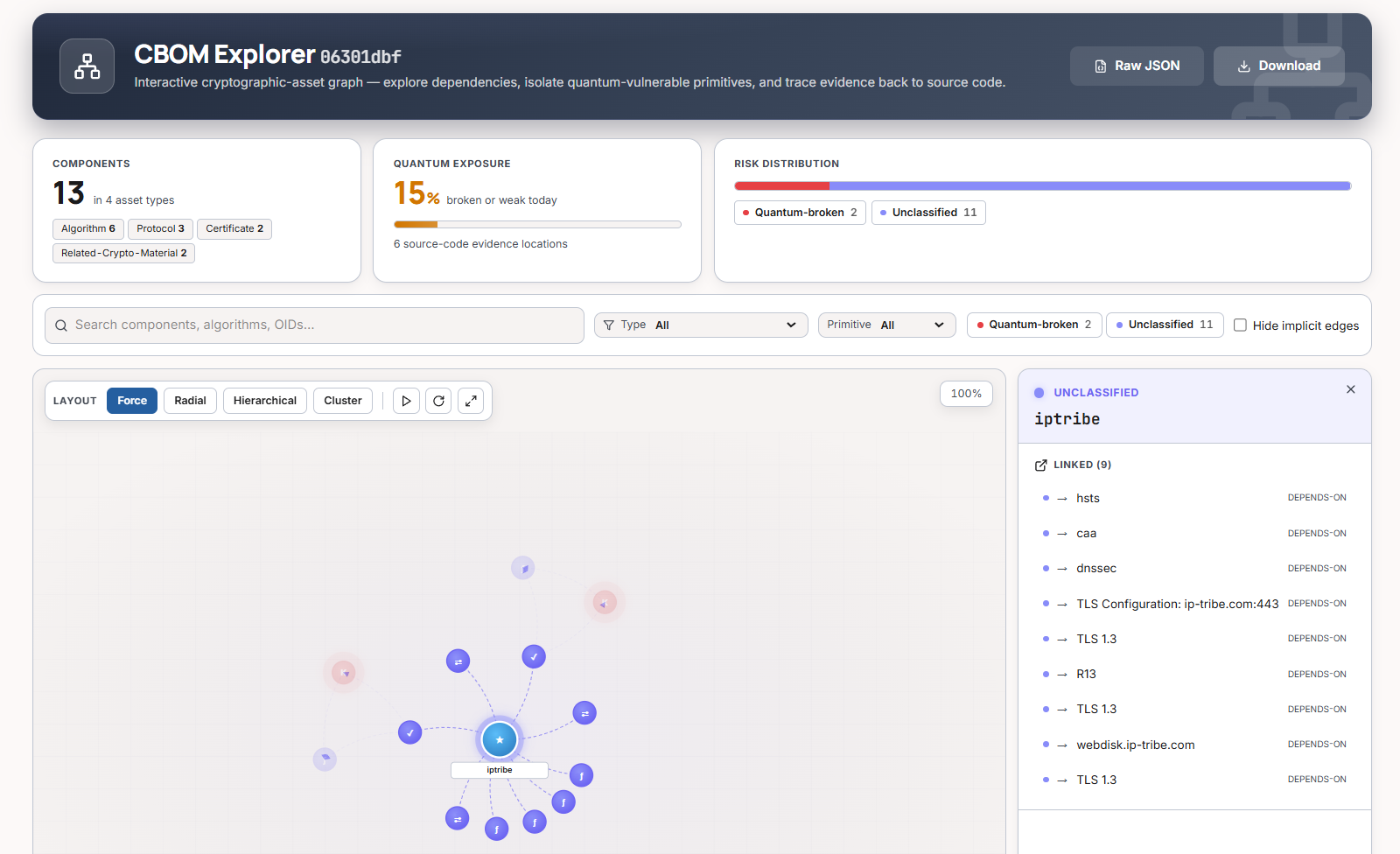This screenshot has height=854, width=1400.
Task: Click the Related-Crypto-Material 2 chip
Action: [123, 253]
